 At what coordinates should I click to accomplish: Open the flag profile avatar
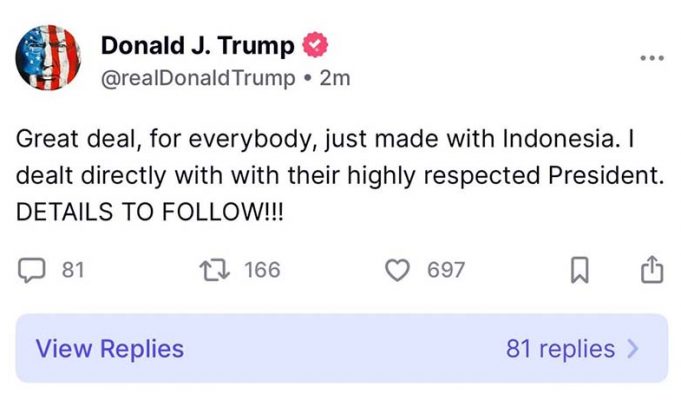pos(47,58)
